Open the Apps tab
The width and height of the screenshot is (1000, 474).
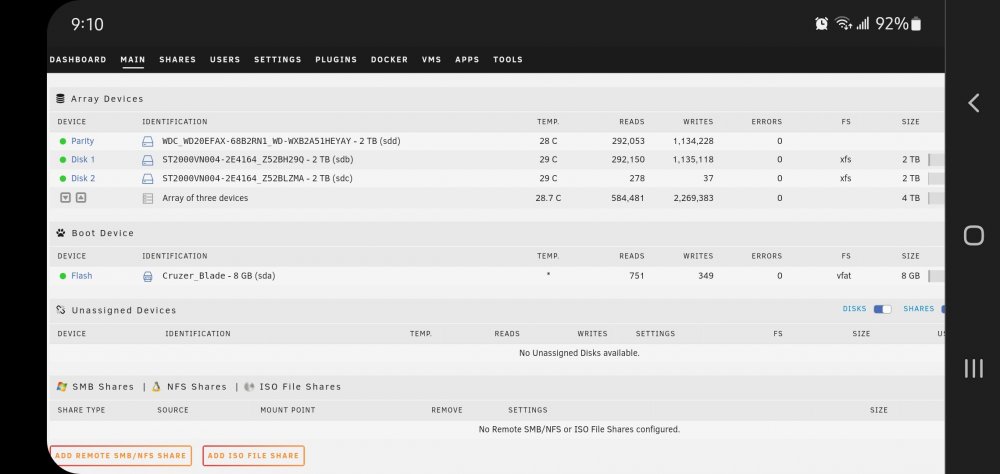pos(467,59)
